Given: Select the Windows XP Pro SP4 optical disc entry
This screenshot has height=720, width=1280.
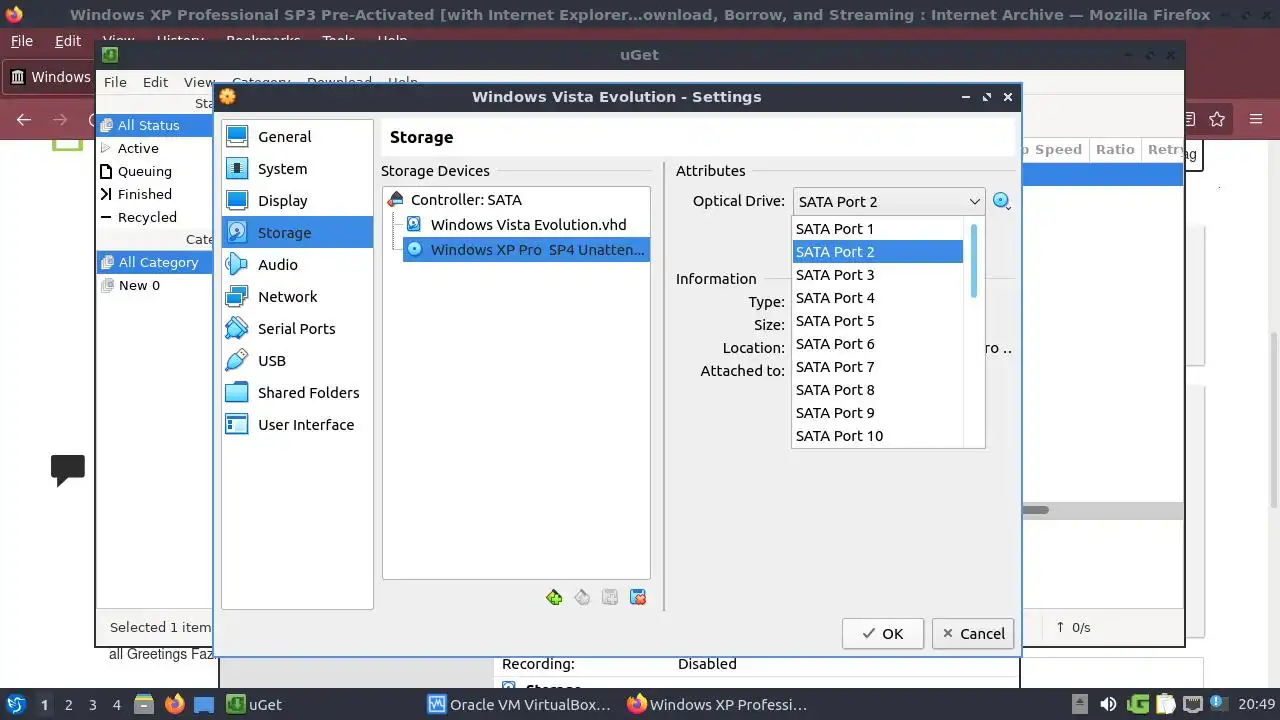Looking at the screenshot, I should 526,250.
